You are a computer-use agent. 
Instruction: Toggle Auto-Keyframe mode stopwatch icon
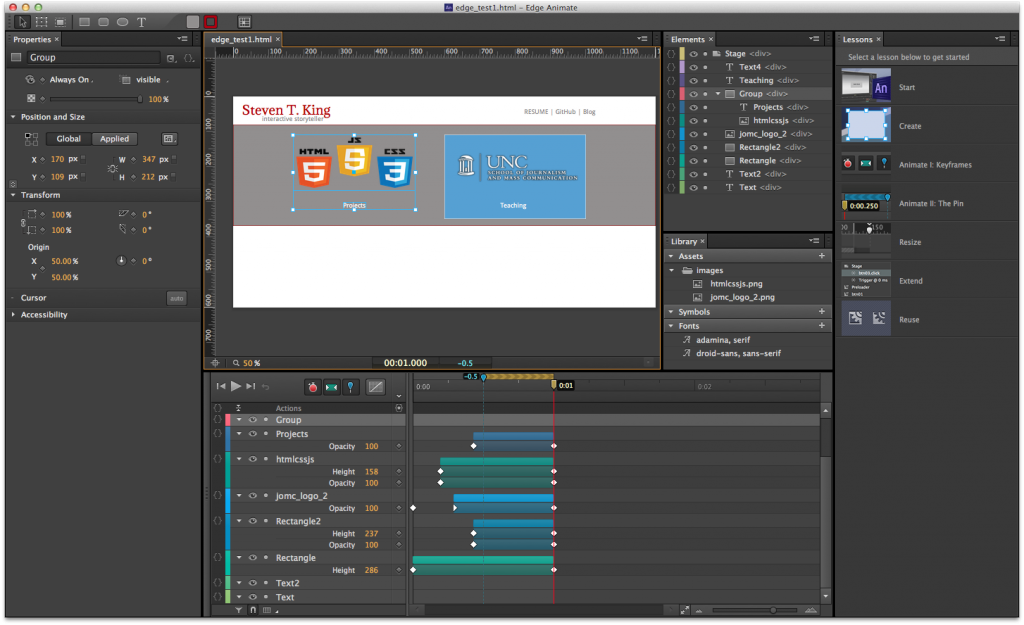(x=313, y=387)
